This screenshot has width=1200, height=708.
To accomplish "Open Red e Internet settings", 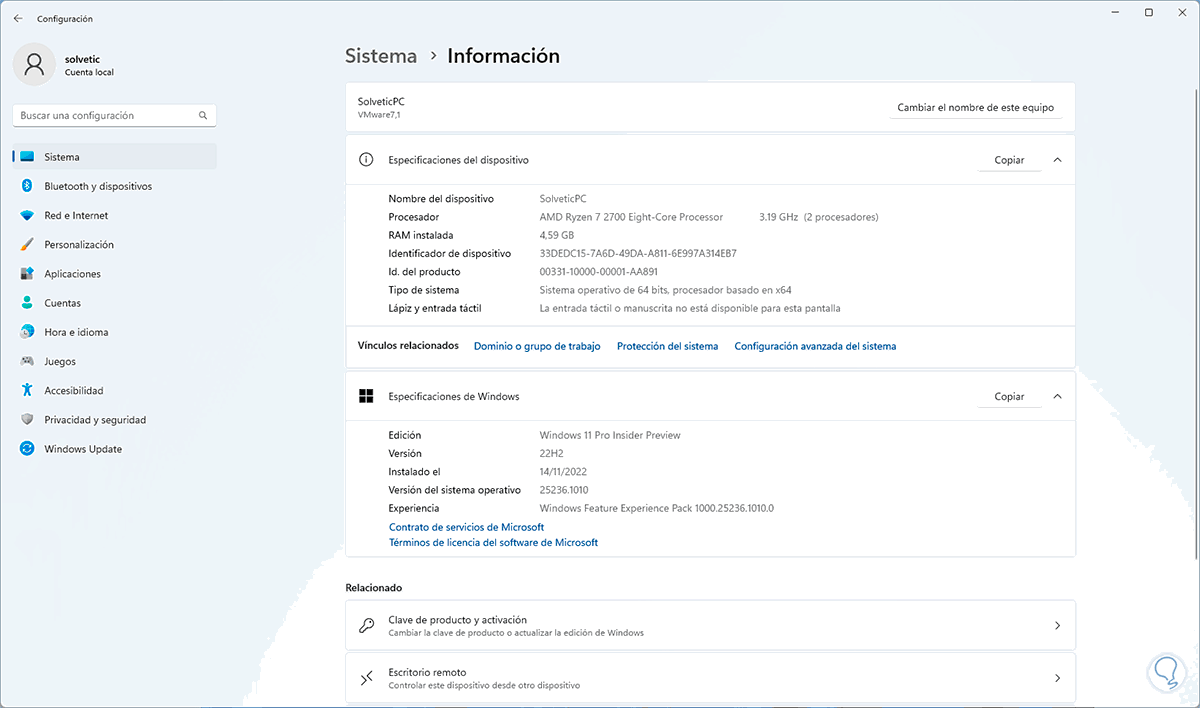I will click(x=76, y=215).
